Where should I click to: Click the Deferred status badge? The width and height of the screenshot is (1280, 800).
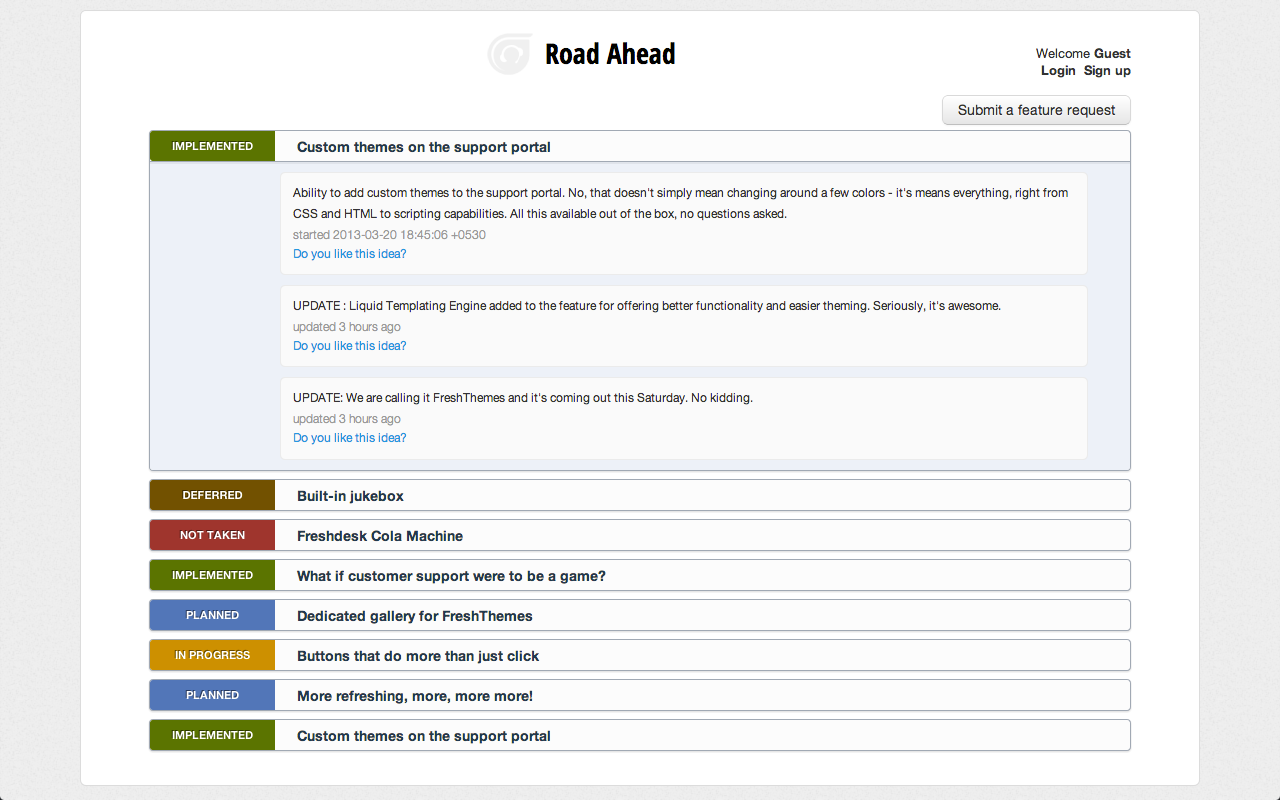(x=212, y=495)
